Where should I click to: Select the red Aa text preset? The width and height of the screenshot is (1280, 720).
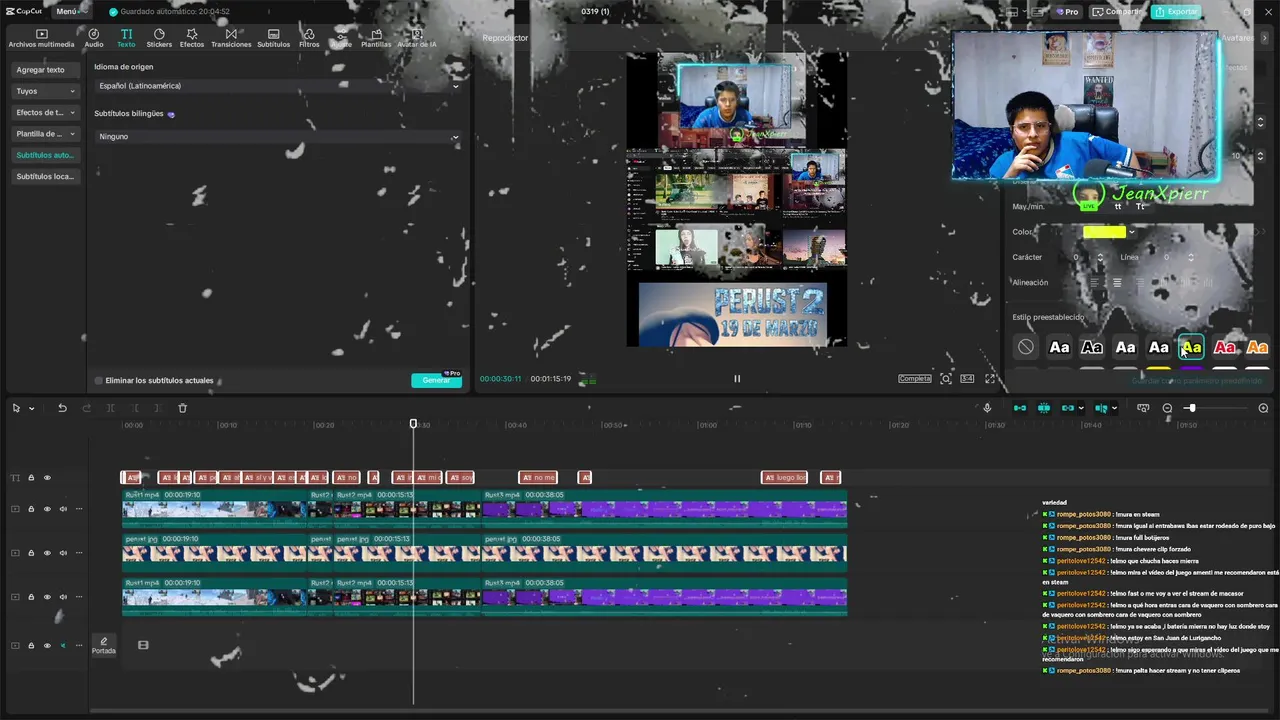[1224, 347]
